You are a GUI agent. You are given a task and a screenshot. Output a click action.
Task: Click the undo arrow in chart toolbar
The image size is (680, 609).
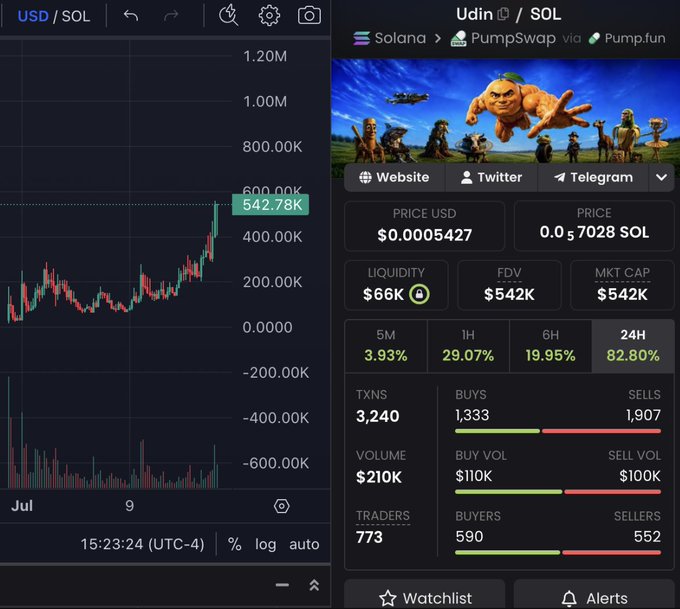[131, 16]
